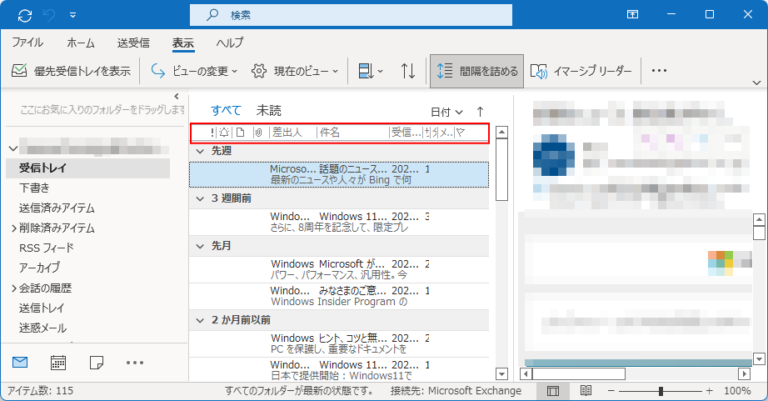The image size is (768, 401).
Task: Switch to Mail view icon
Action: click(x=20, y=362)
